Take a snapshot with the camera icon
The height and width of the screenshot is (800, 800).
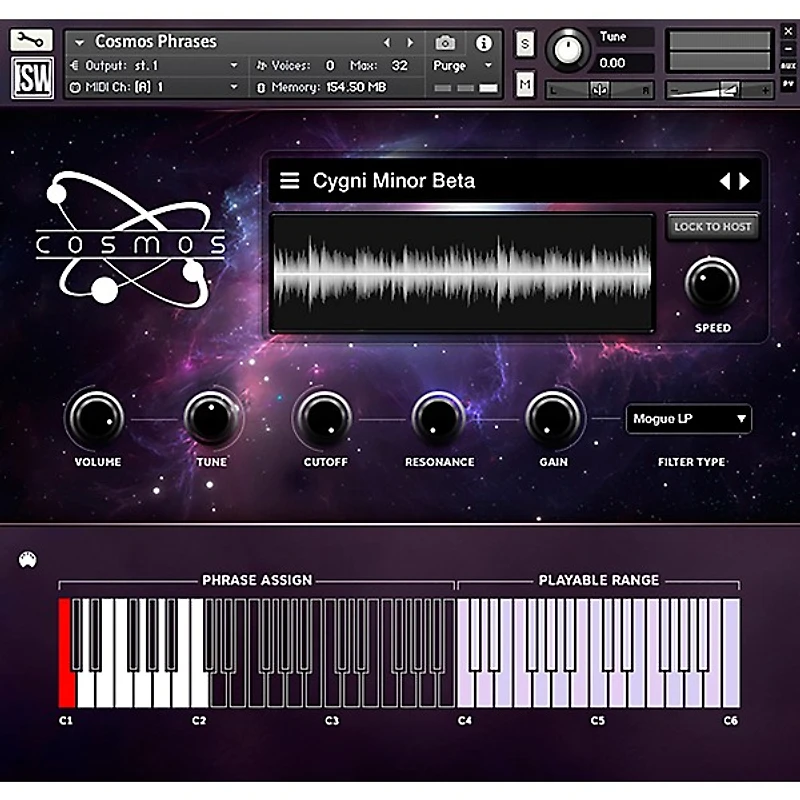click(445, 43)
